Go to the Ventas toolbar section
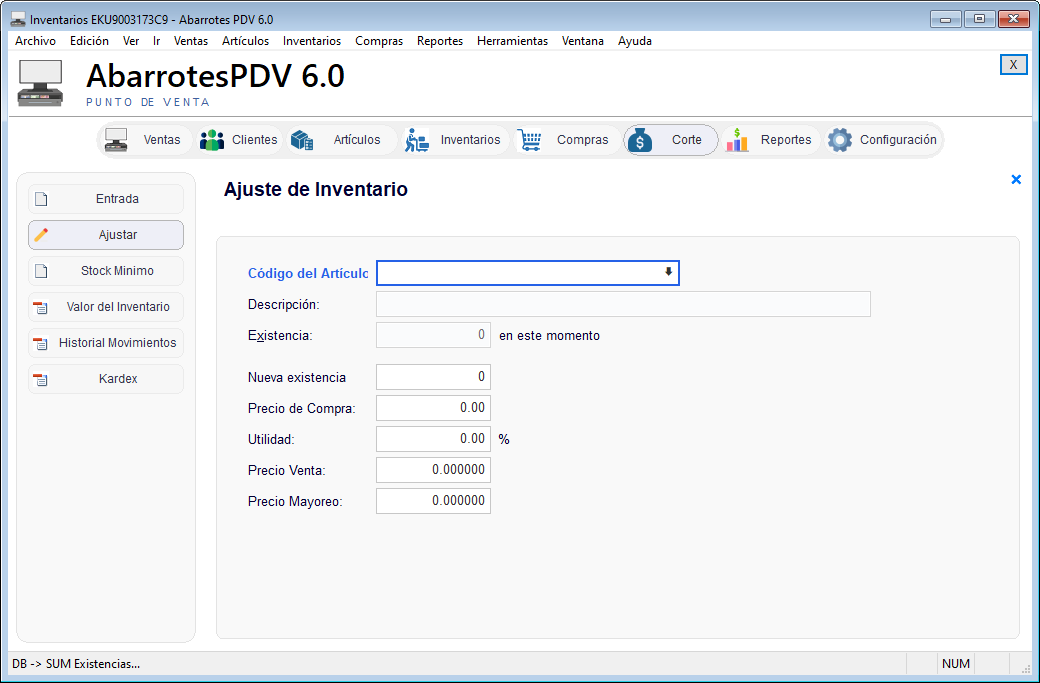 [146, 140]
